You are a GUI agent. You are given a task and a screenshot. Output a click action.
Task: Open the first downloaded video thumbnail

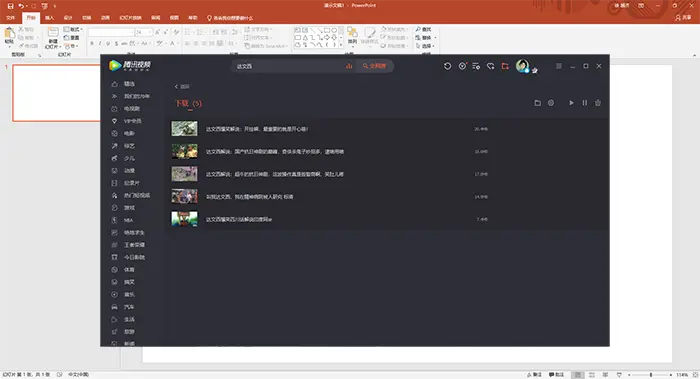(184, 129)
